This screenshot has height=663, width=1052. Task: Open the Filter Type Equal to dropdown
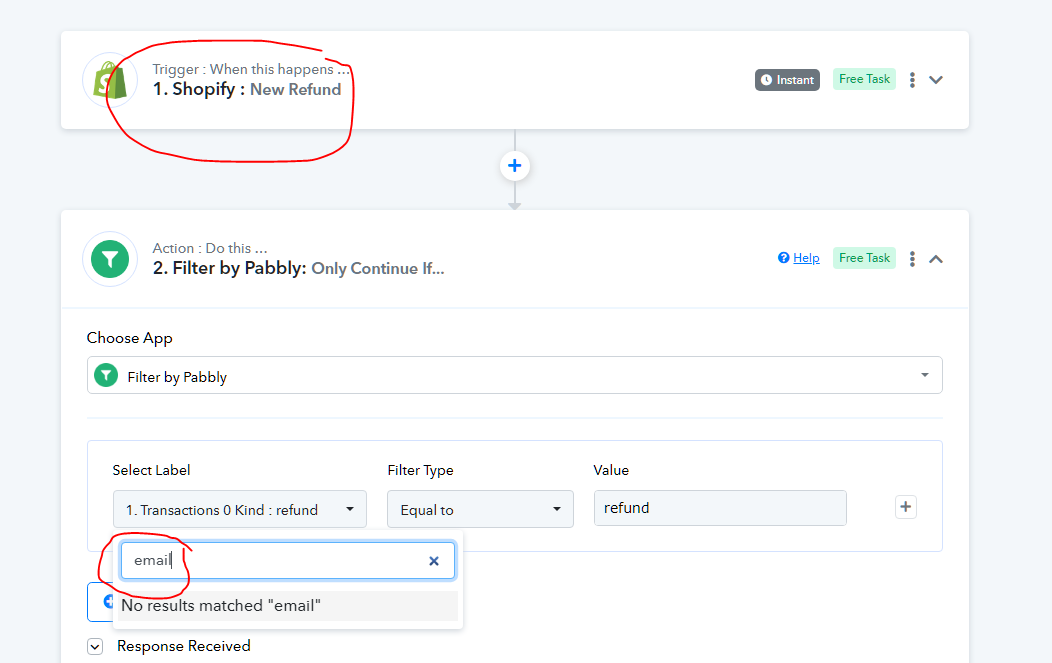(480, 509)
